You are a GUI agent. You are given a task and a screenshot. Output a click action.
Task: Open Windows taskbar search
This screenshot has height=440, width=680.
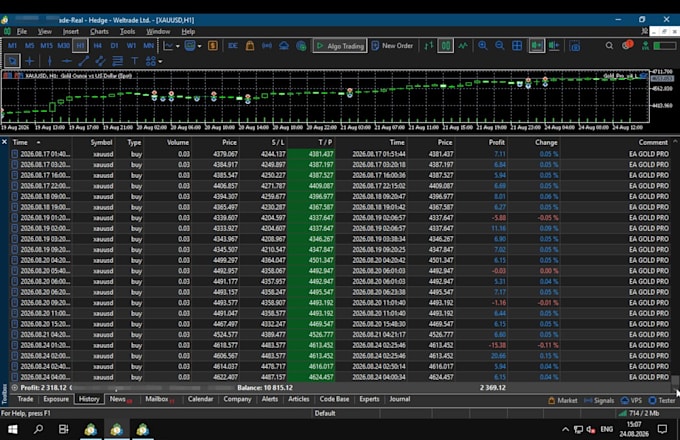point(38,429)
